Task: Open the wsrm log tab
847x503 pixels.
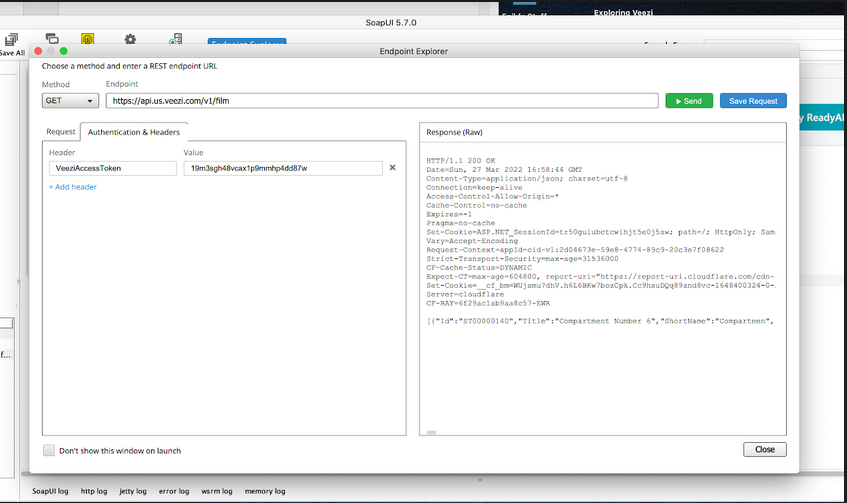Action: pyautogui.click(x=217, y=491)
